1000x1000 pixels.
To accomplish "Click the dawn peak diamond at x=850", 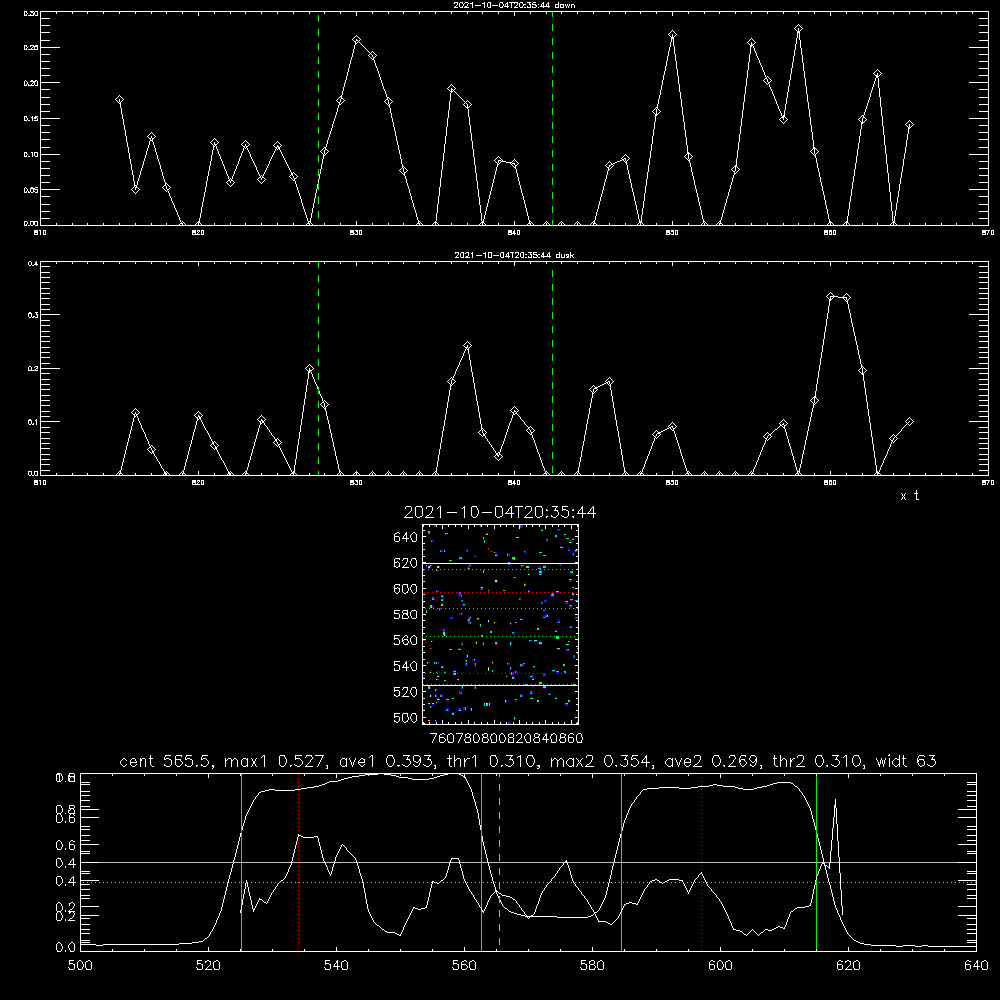I will coord(672,34).
